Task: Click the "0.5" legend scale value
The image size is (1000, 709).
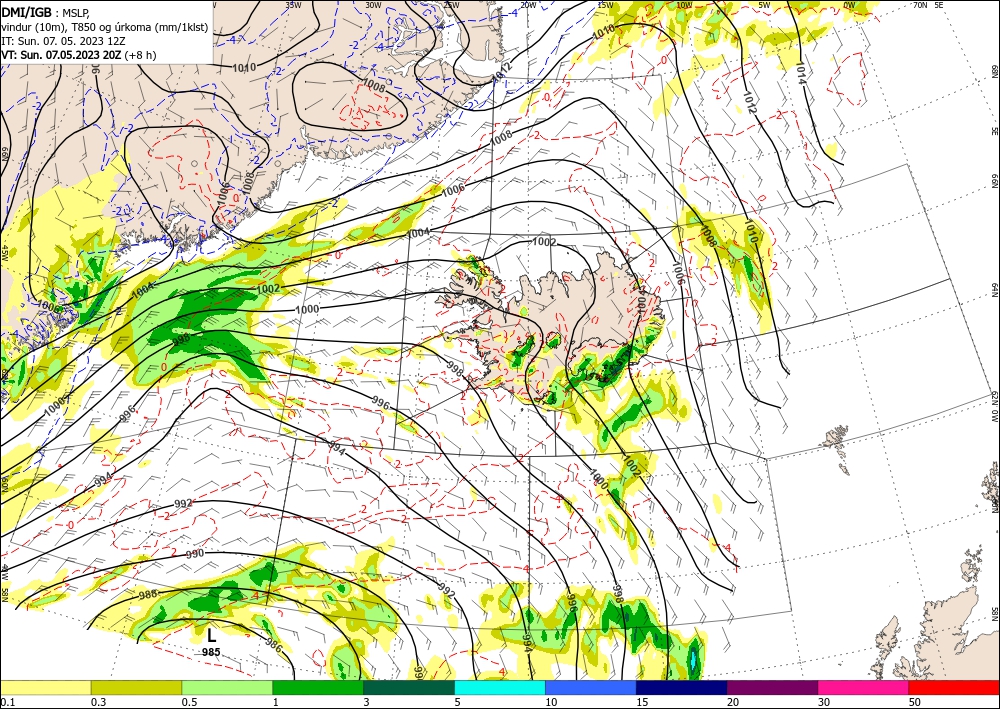Action: coord(189,702)
